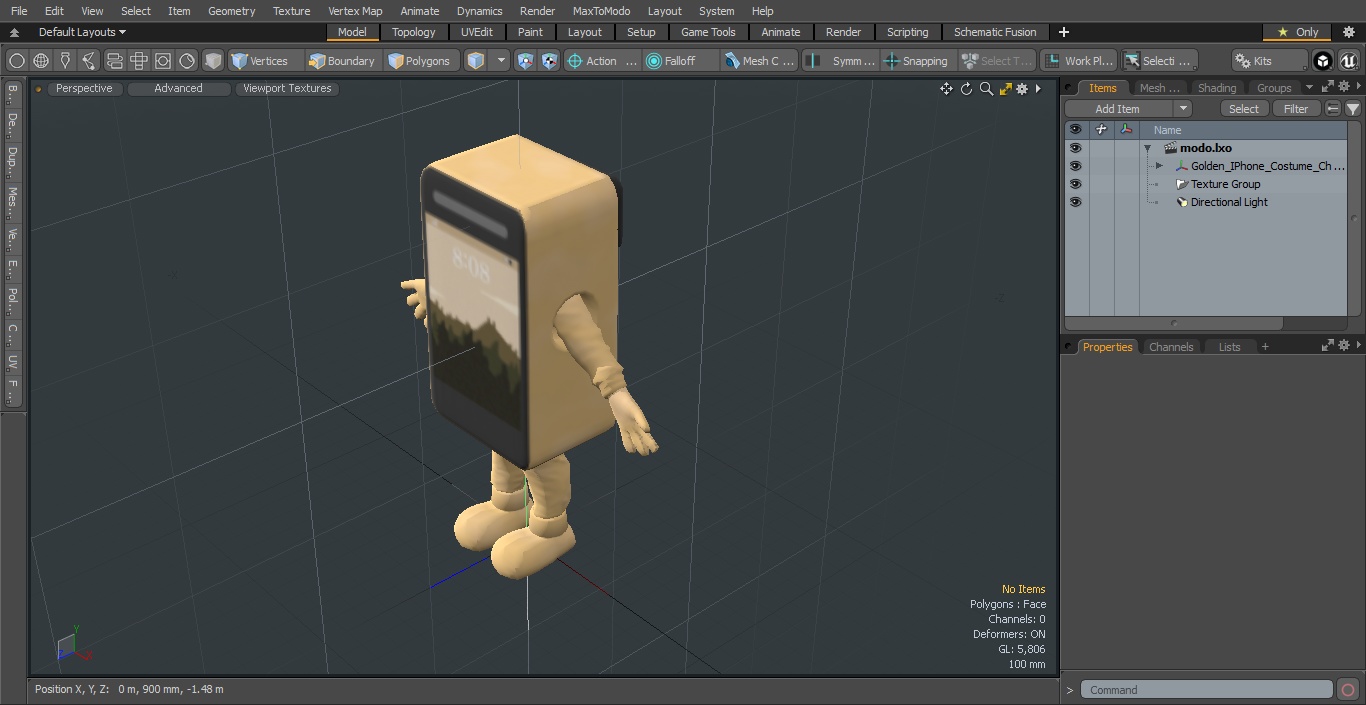
Task: Click the Select button in Items panel
Action: [x=1244, y=108]
